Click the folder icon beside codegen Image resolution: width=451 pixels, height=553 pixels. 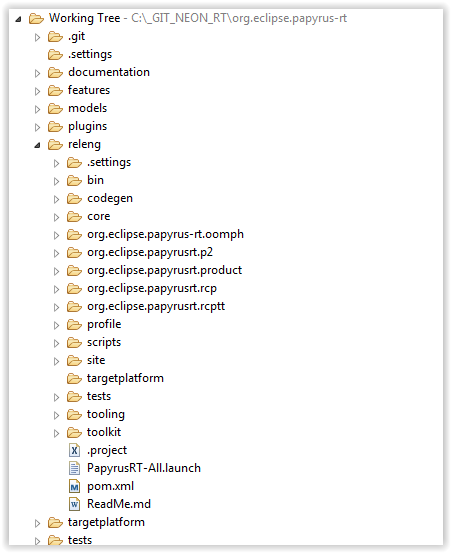coord(74,199)
